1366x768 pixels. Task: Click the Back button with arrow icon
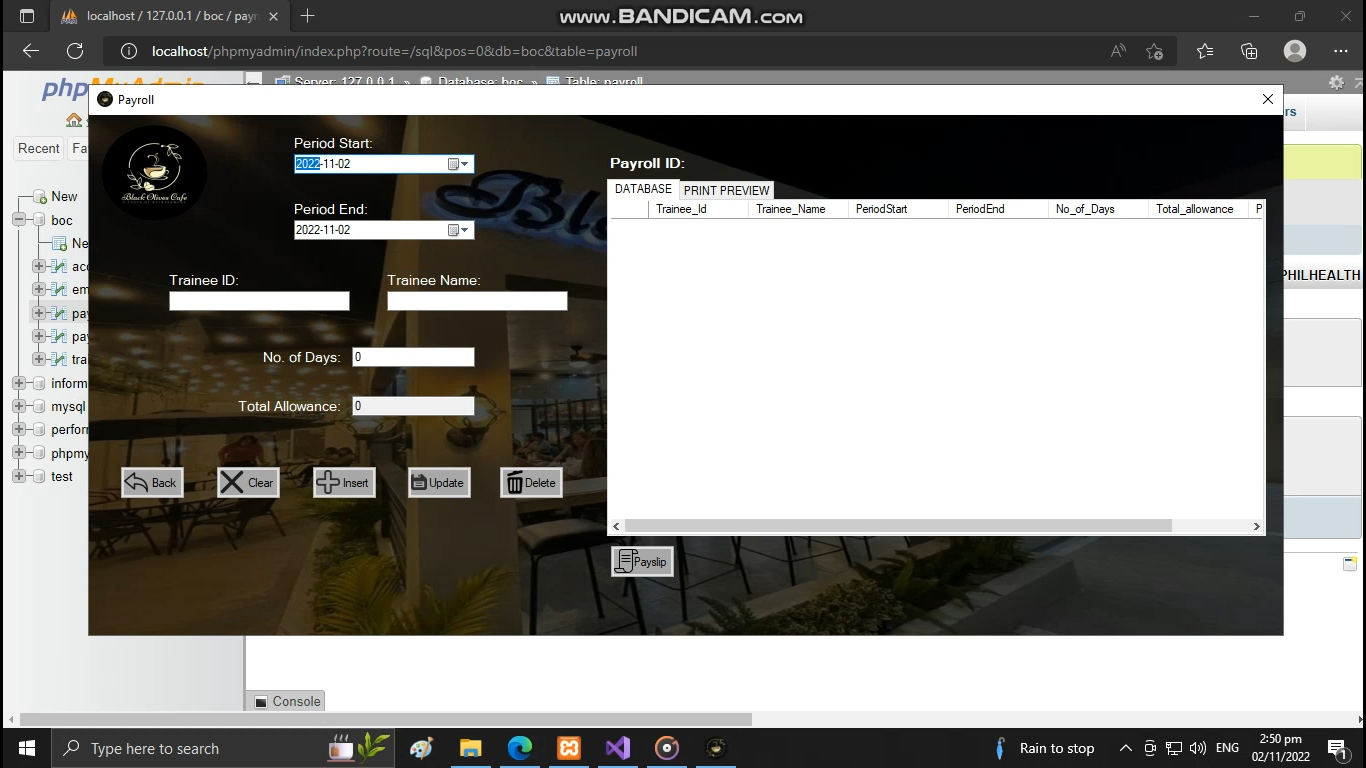(x=152, y=483)
